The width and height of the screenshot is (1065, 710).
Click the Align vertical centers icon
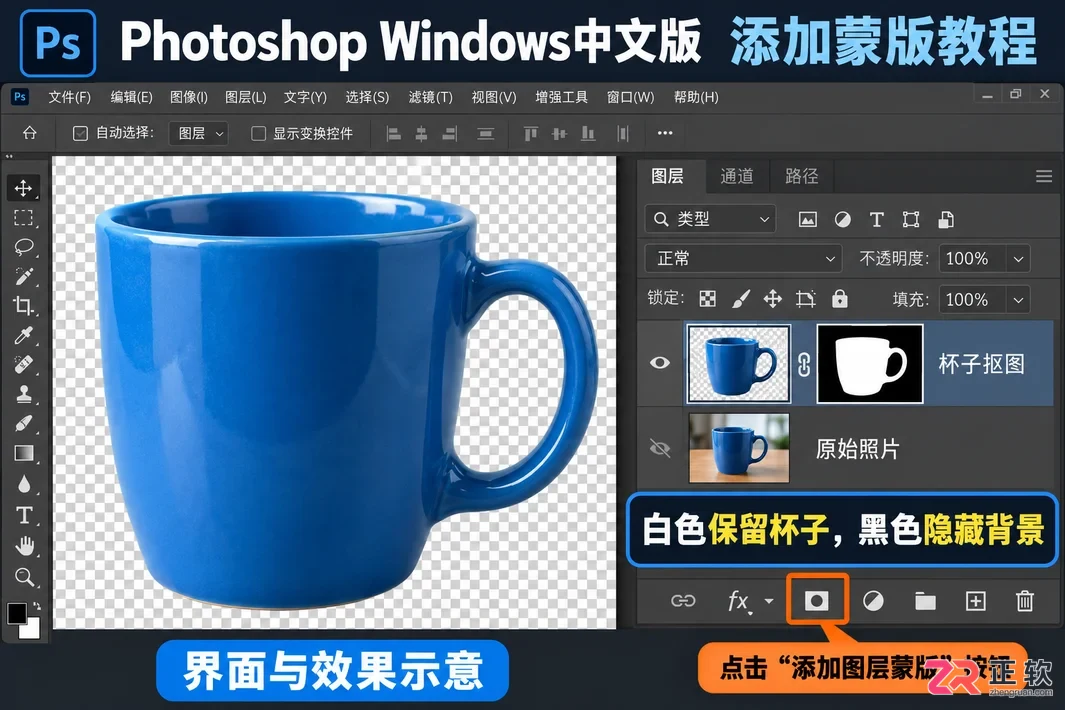[559, 134]
